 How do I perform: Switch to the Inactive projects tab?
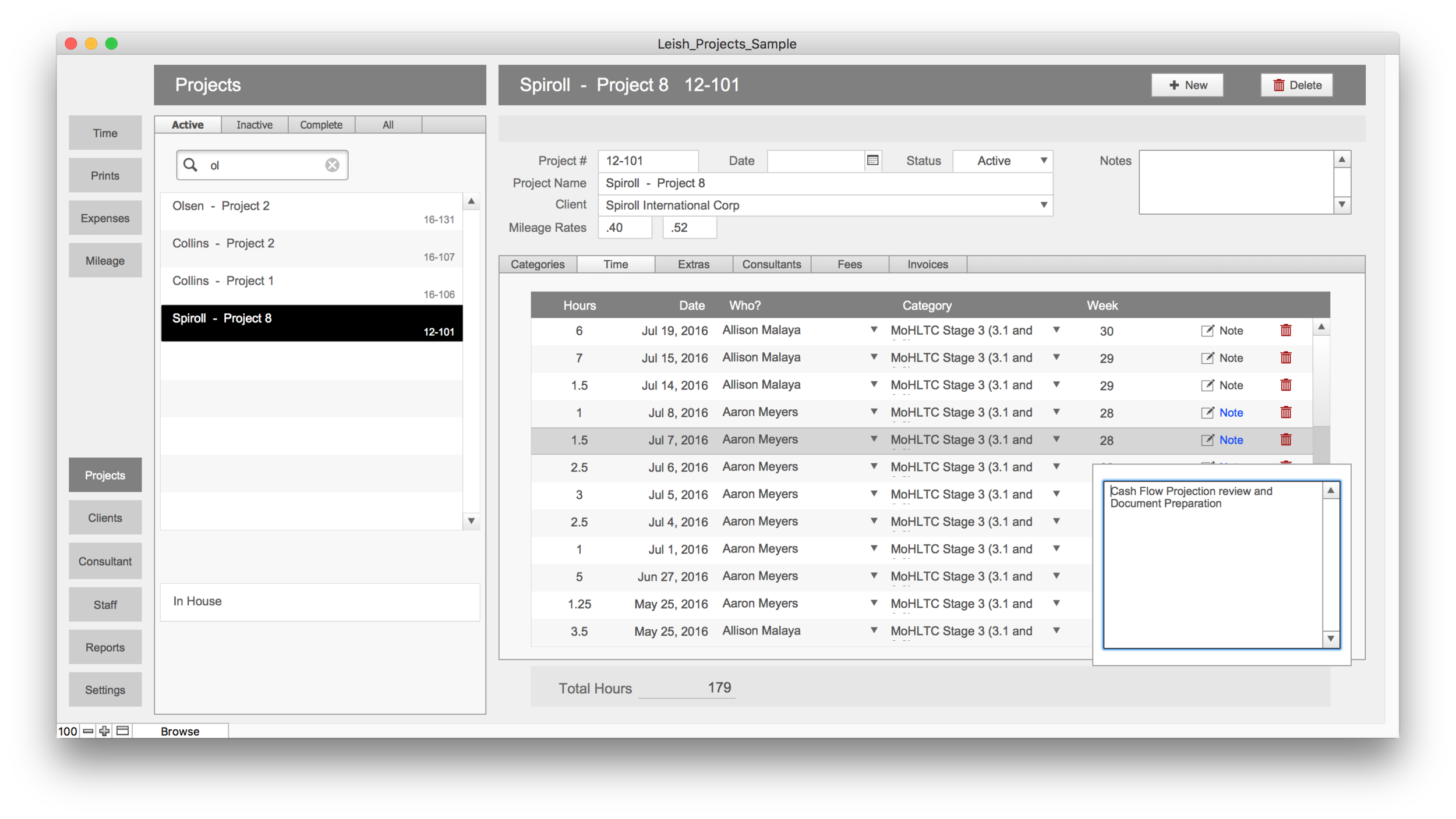[255, 125]
